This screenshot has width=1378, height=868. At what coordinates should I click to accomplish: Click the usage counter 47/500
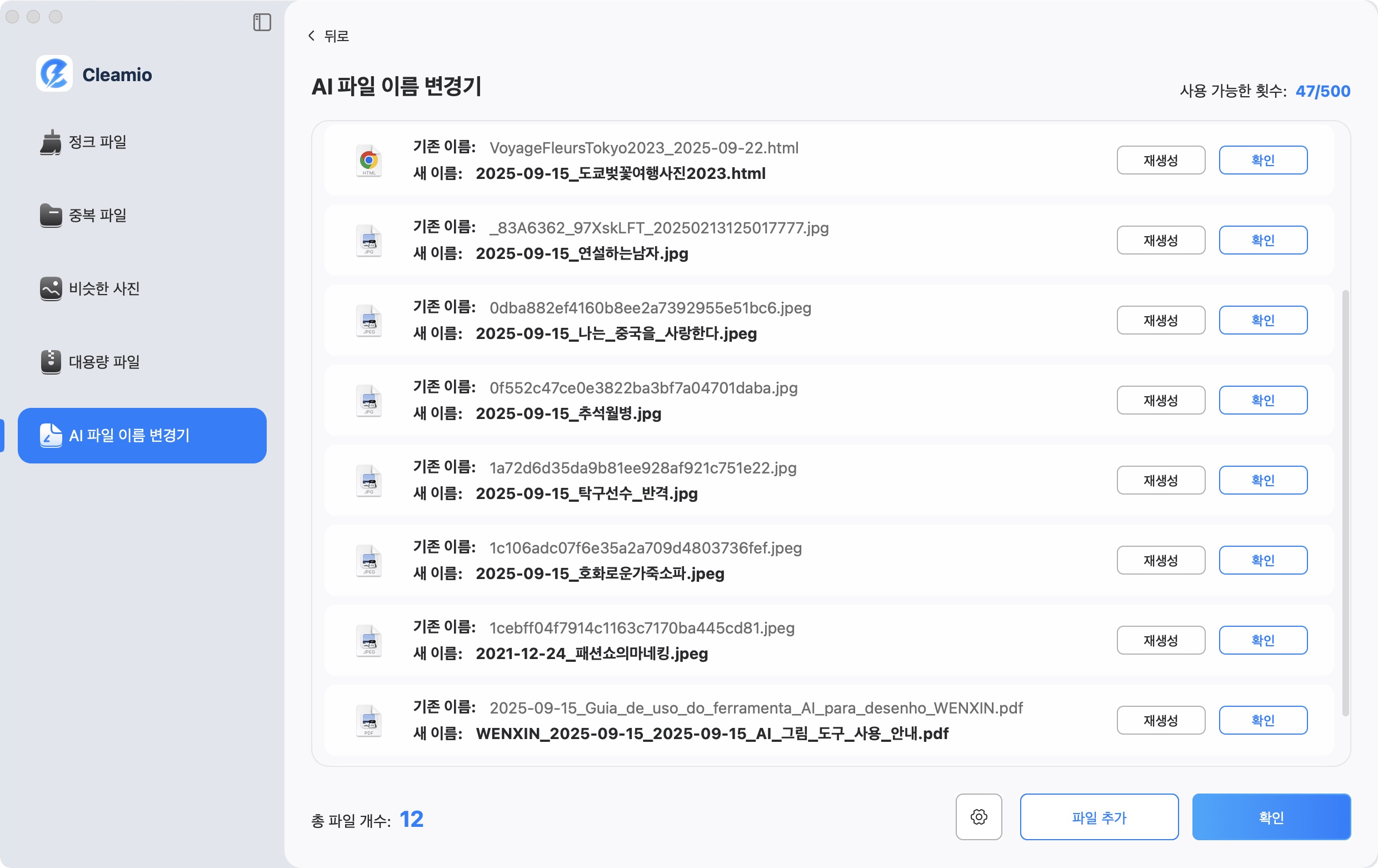[1322, 91]
